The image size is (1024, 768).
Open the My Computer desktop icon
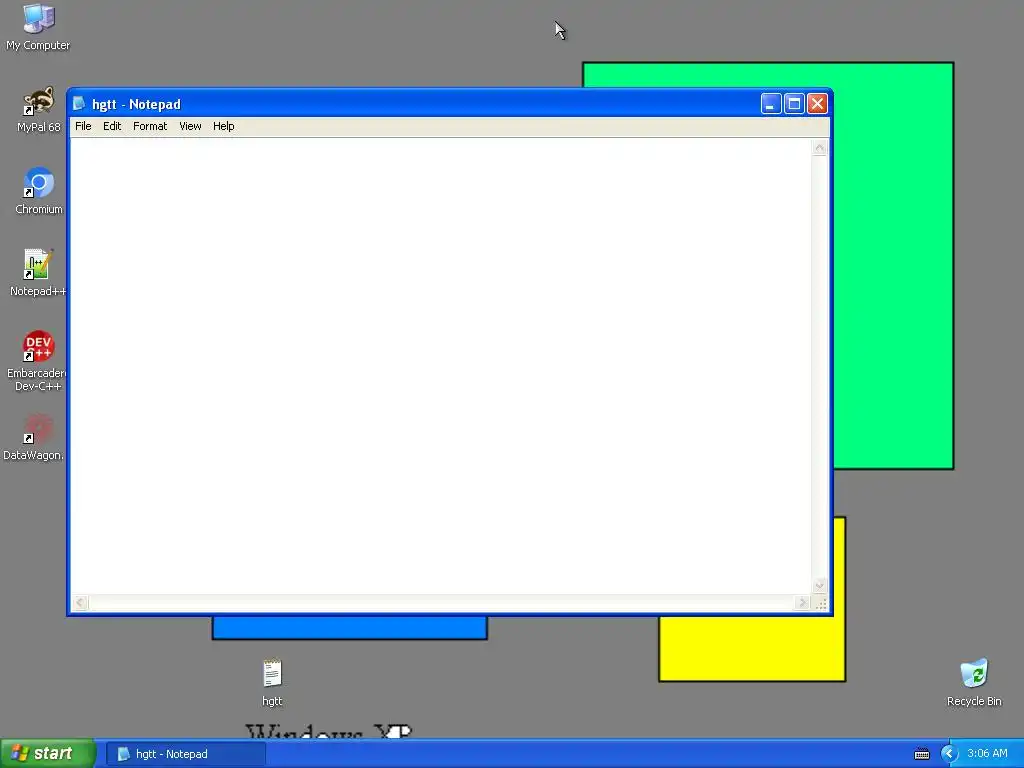tap(38, 27)
